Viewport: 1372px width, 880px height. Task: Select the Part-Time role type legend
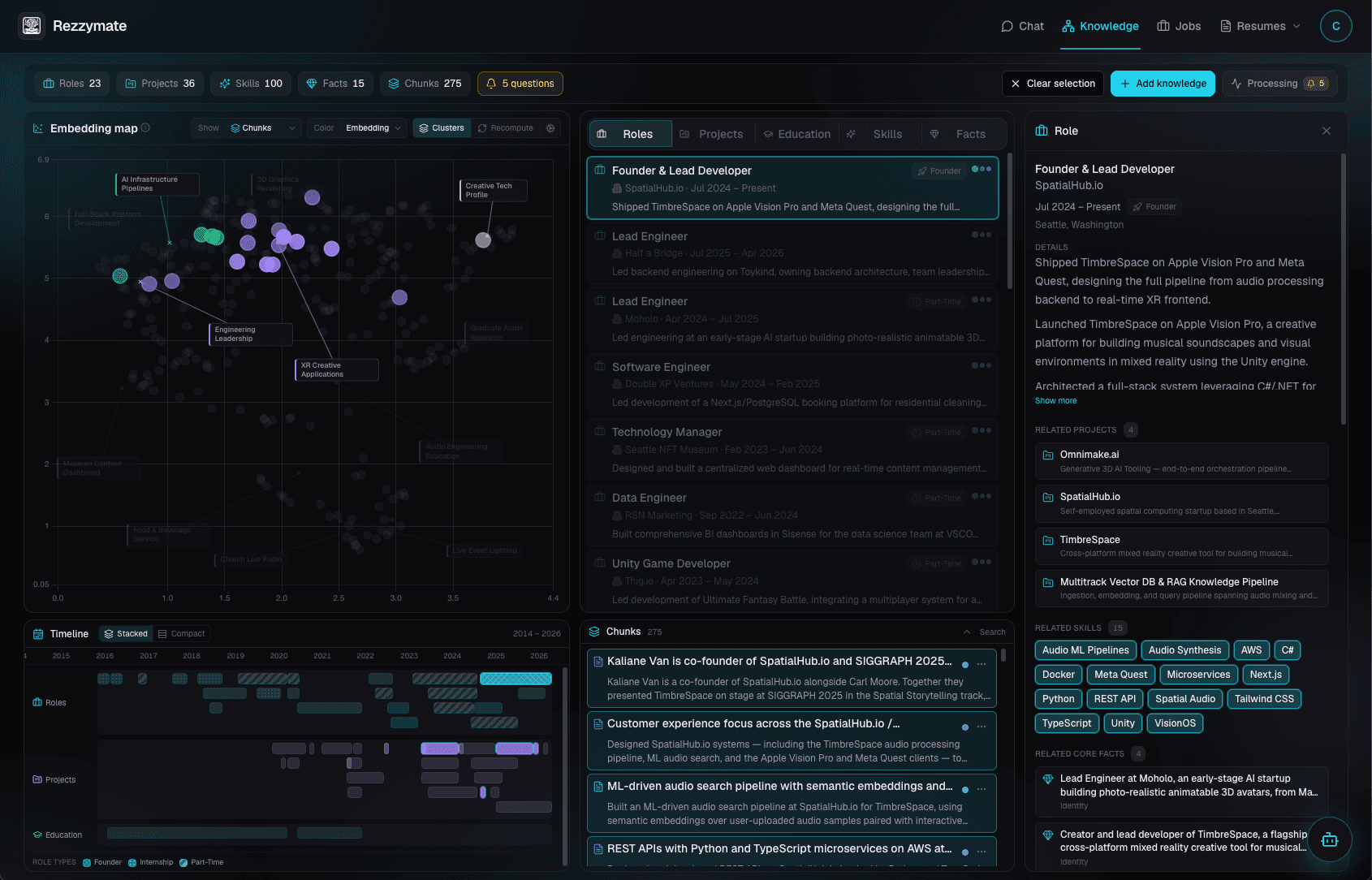[201, 862]
